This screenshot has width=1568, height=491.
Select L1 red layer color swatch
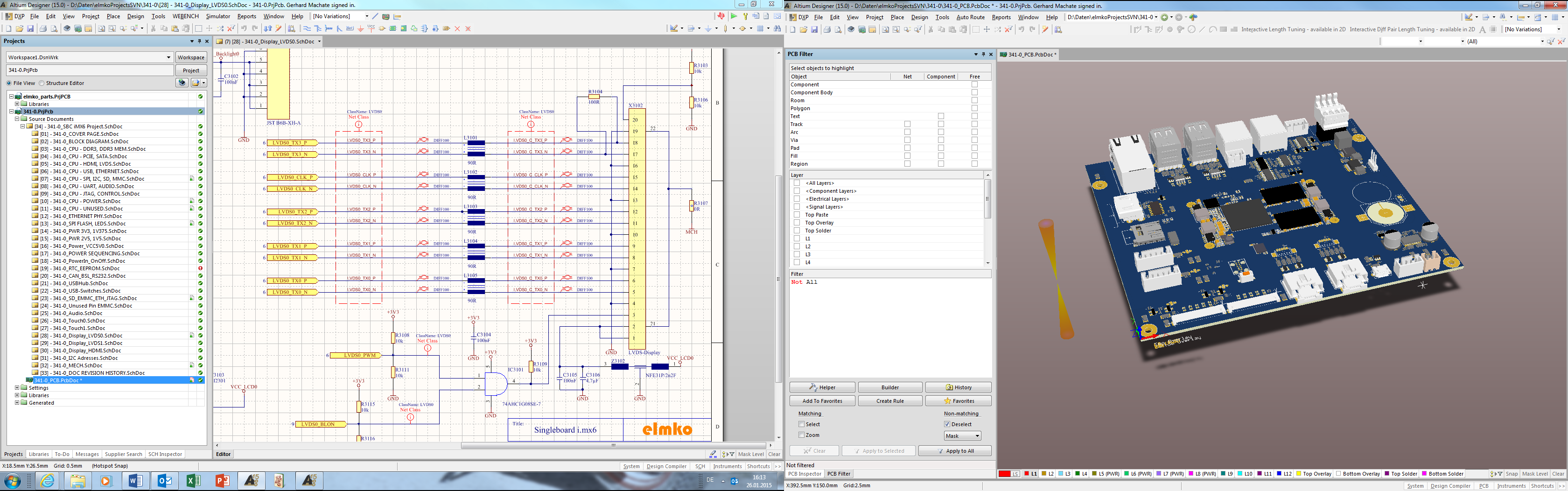pos(1027,474)
